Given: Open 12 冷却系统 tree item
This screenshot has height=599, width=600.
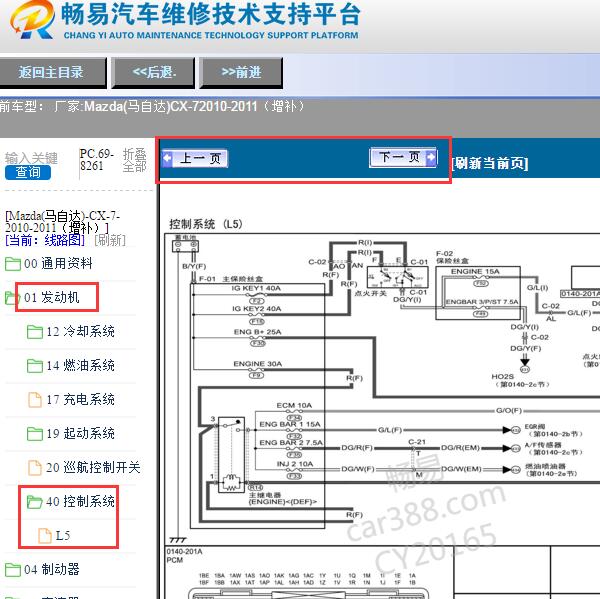Looking at the screenshot, I should click(80, 331).
